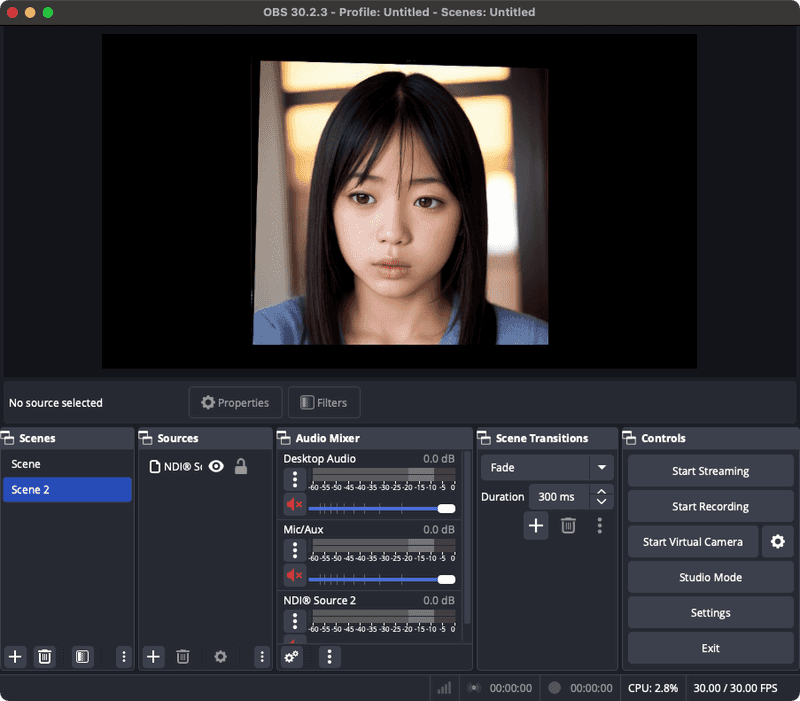Open Mic/Aux three-dot options

295,550
